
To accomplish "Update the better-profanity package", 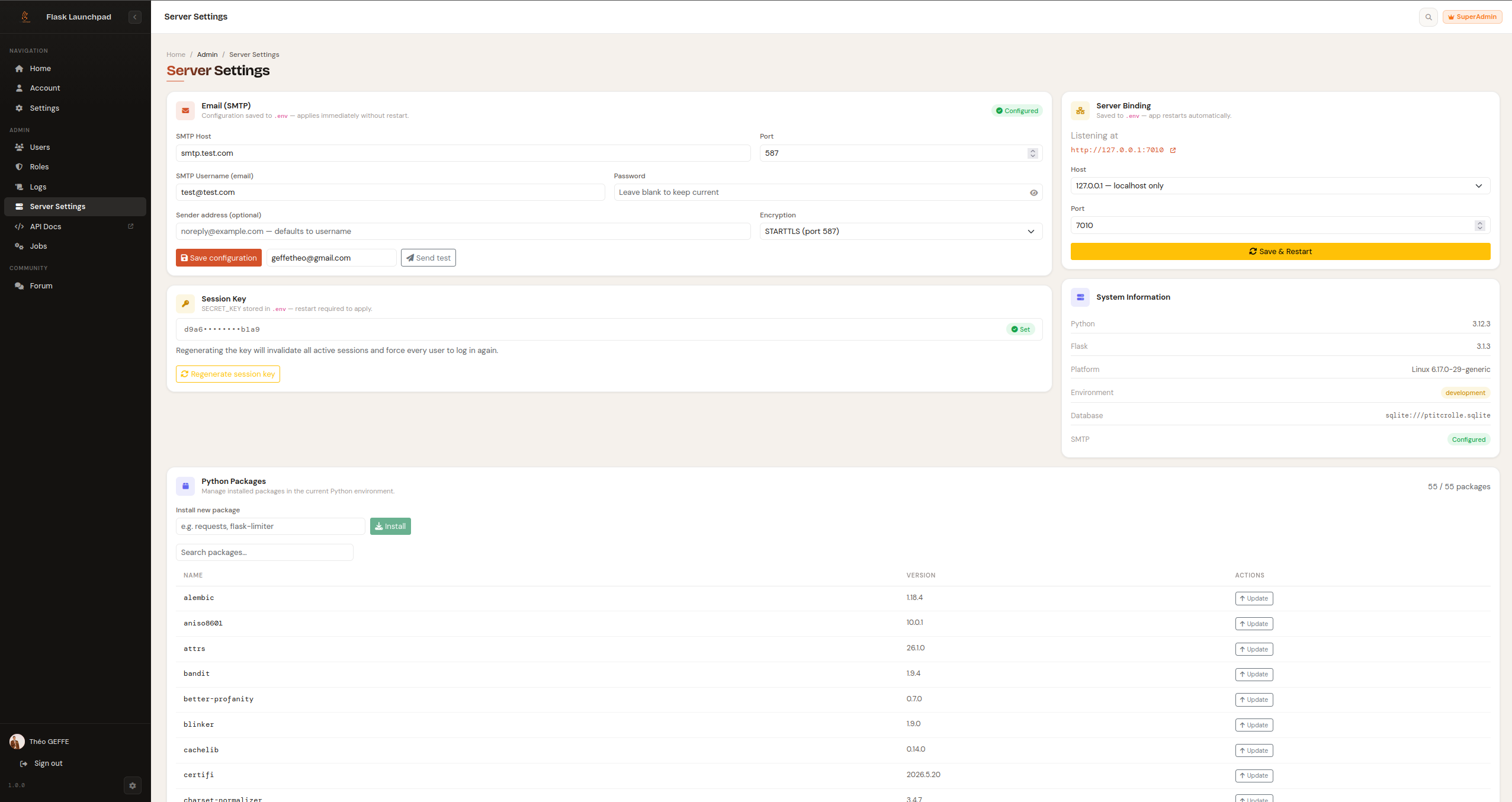I will 1254,700.
